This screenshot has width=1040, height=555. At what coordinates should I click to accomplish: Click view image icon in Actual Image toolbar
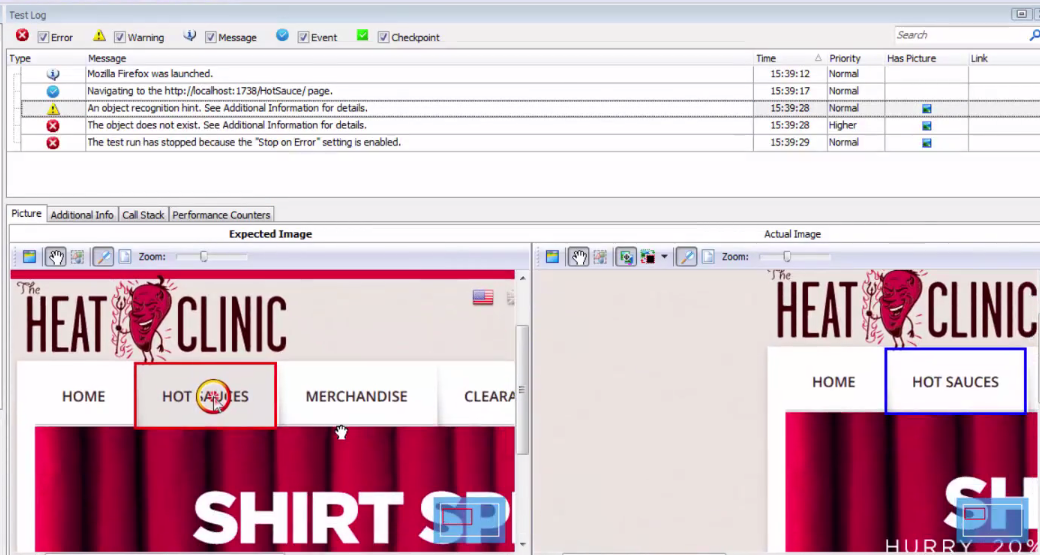552,257
